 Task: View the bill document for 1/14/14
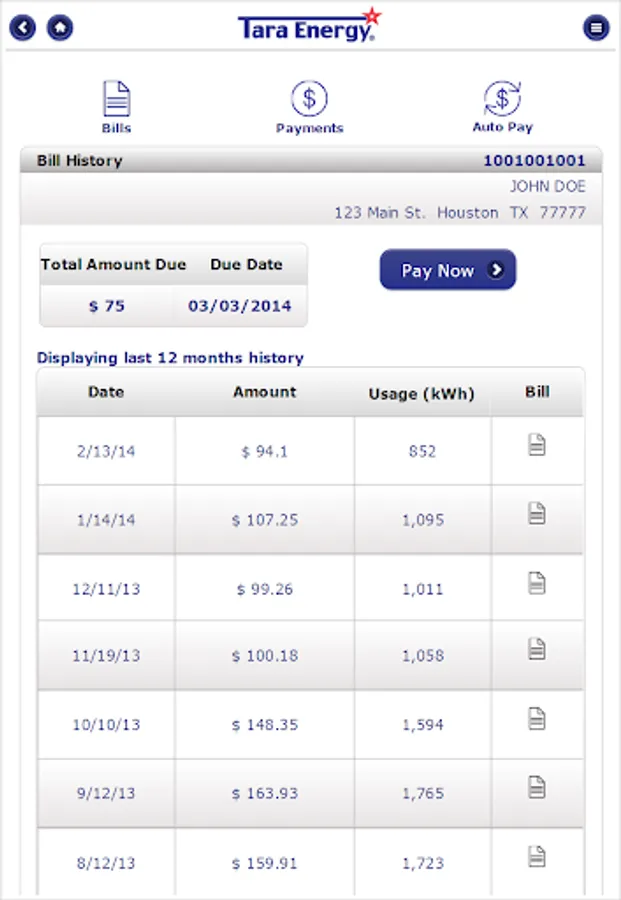(x=537, y=513)
